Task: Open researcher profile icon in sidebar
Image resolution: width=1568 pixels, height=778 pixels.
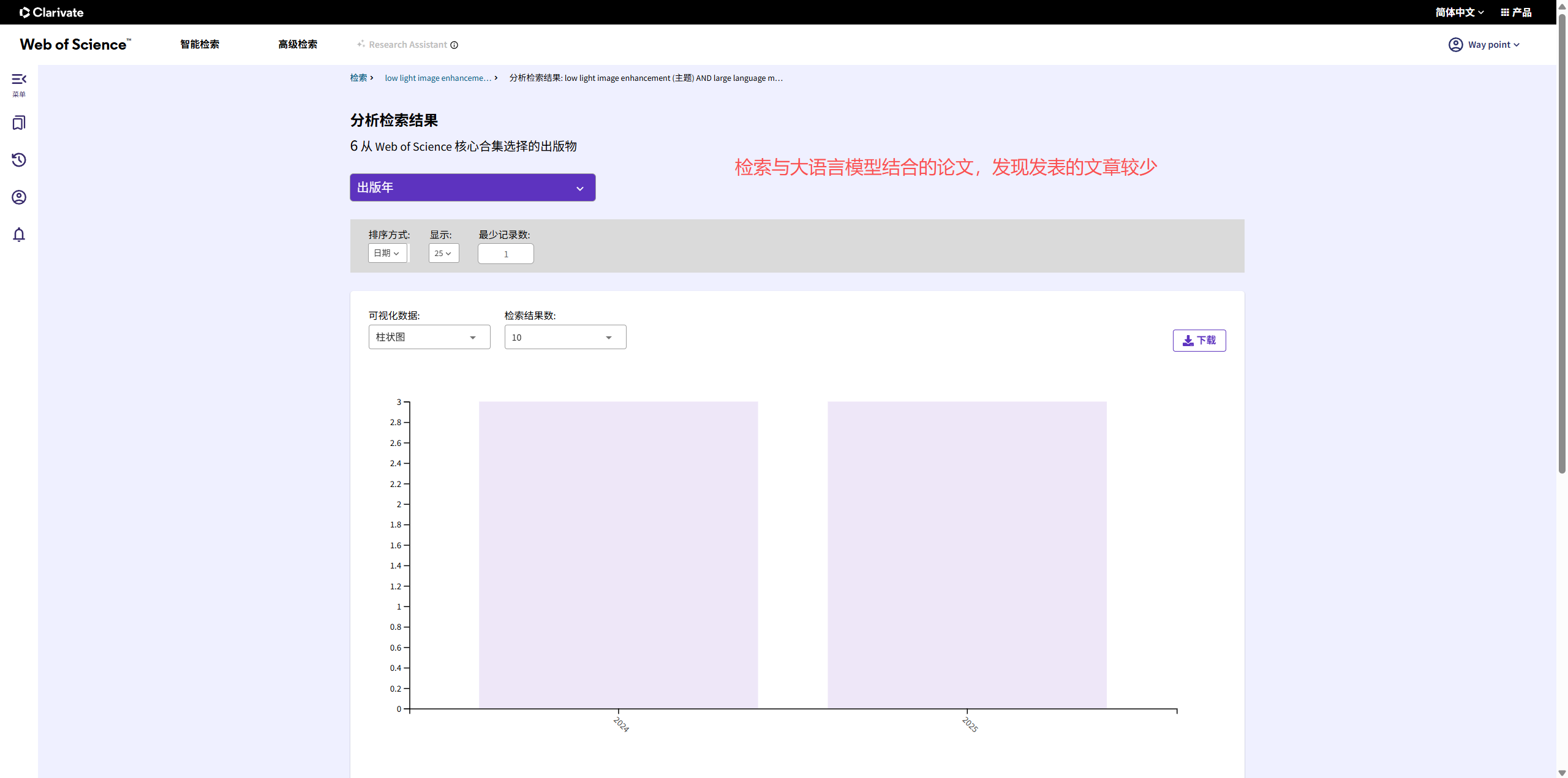Action: (x=19, y=197)
